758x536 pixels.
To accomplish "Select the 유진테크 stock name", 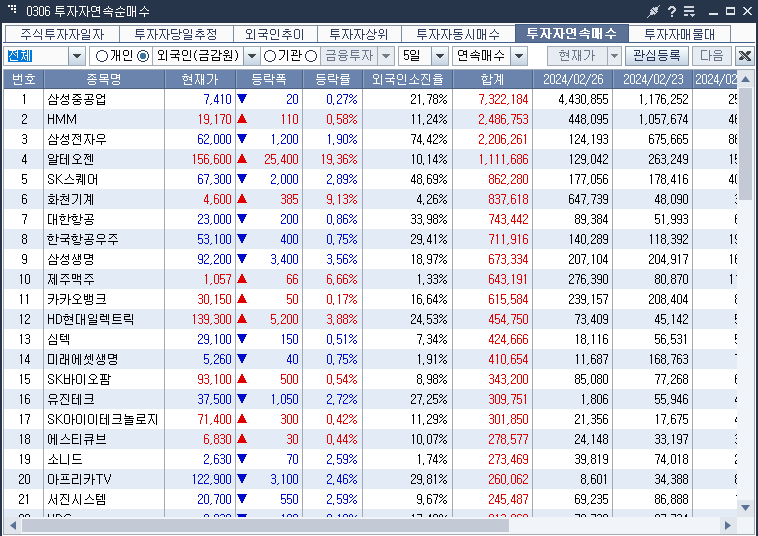I will tap(71, 399).
